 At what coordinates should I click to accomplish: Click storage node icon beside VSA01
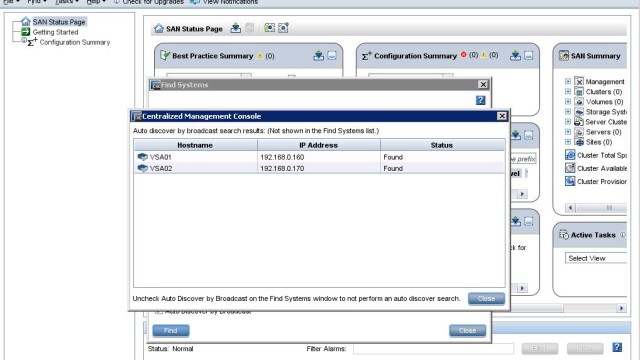coord(142,156)
